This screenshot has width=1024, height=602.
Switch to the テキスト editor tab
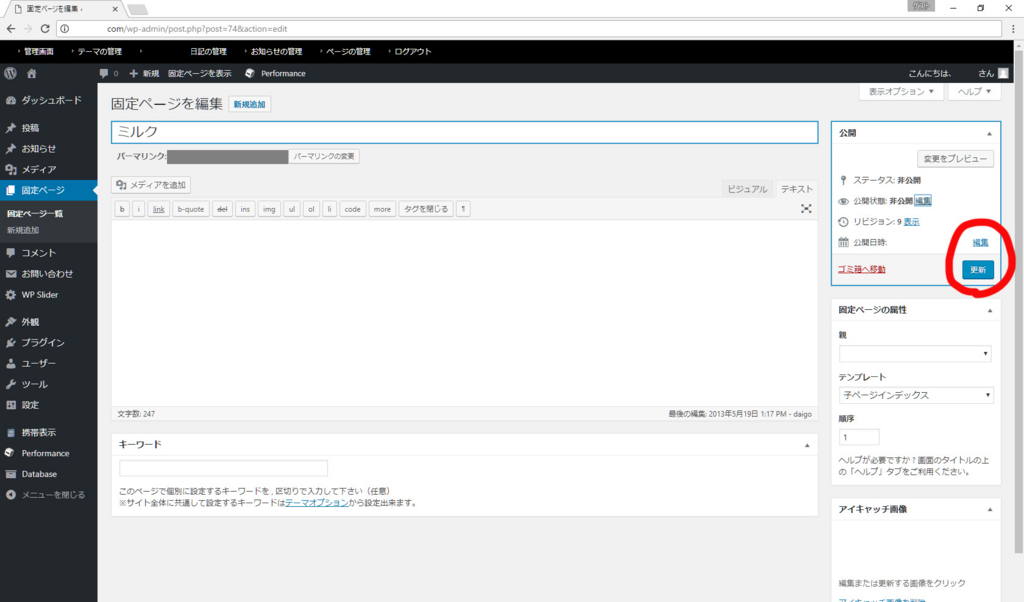[x=797, y=189]
